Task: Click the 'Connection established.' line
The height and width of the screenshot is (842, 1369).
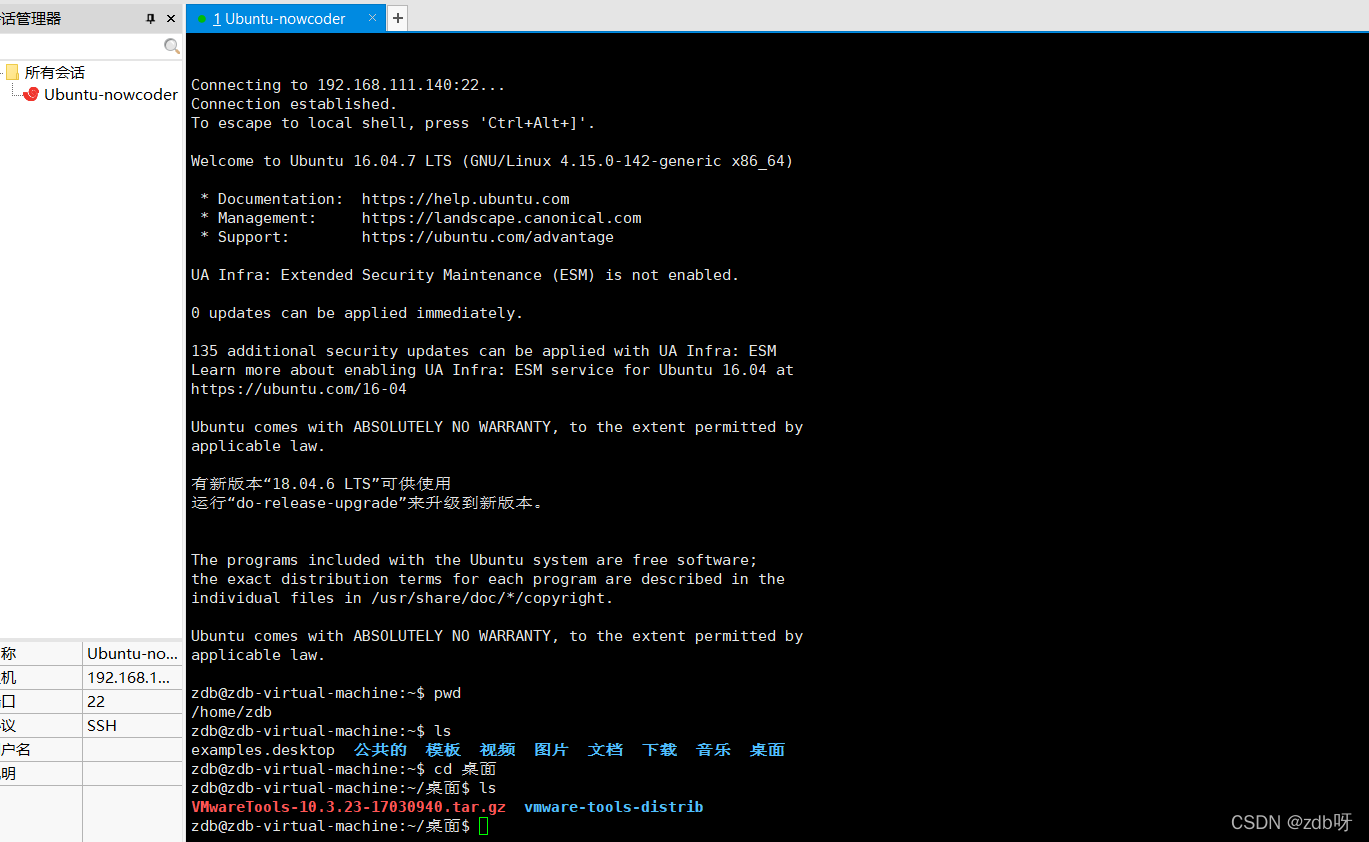Action: (x=294, y=104)
